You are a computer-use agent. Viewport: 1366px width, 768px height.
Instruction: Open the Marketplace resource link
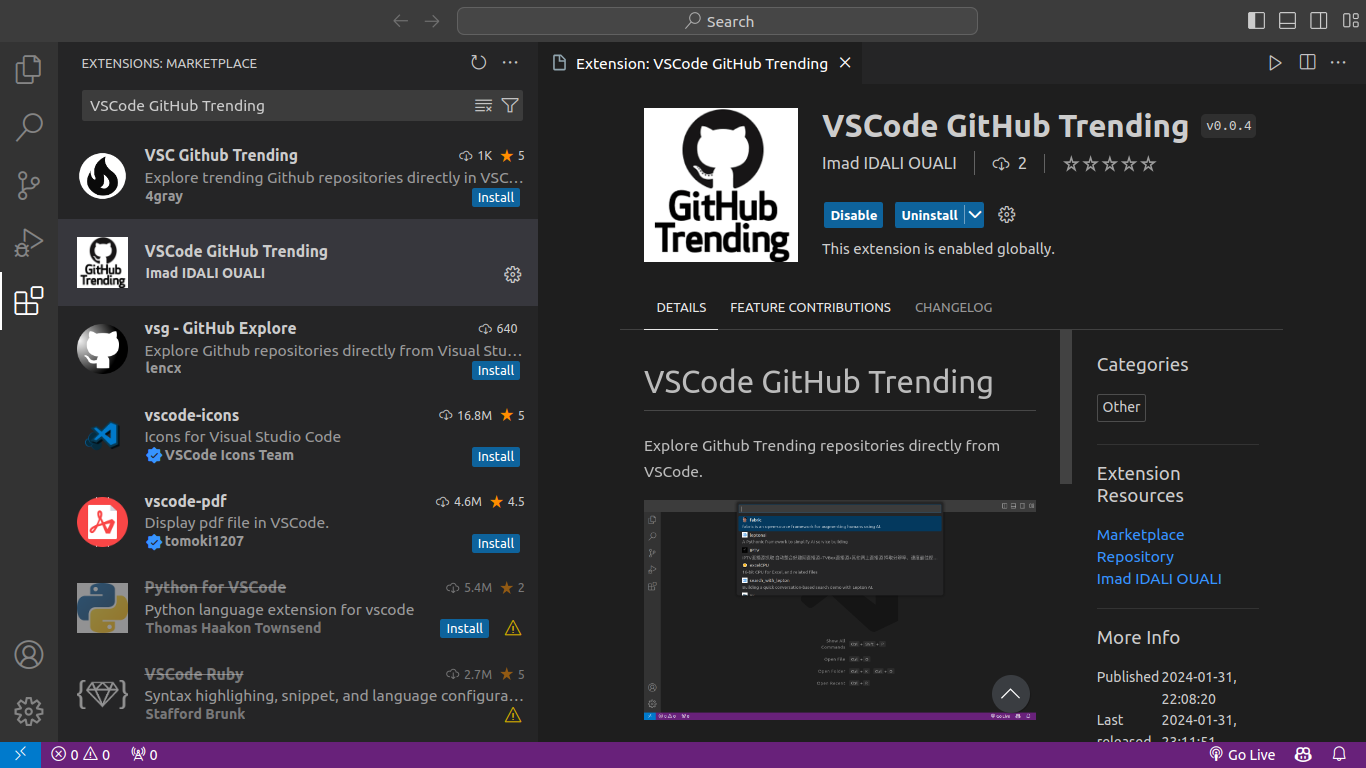(1140, 535)
